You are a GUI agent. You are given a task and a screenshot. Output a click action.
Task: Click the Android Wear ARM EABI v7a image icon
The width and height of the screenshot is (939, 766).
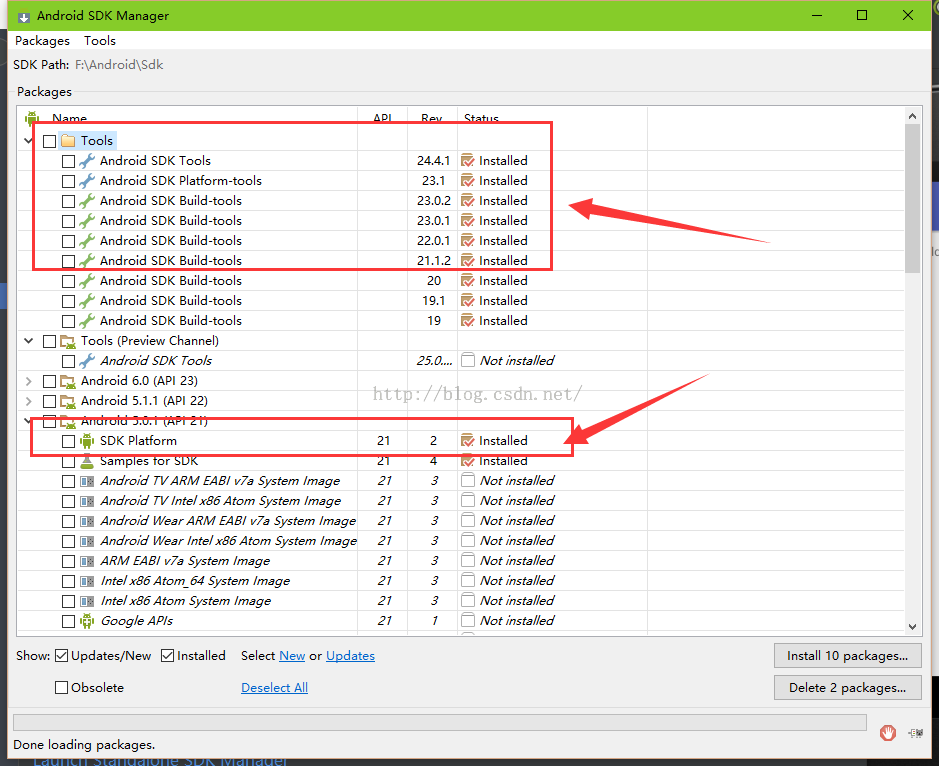coord(87,521)
